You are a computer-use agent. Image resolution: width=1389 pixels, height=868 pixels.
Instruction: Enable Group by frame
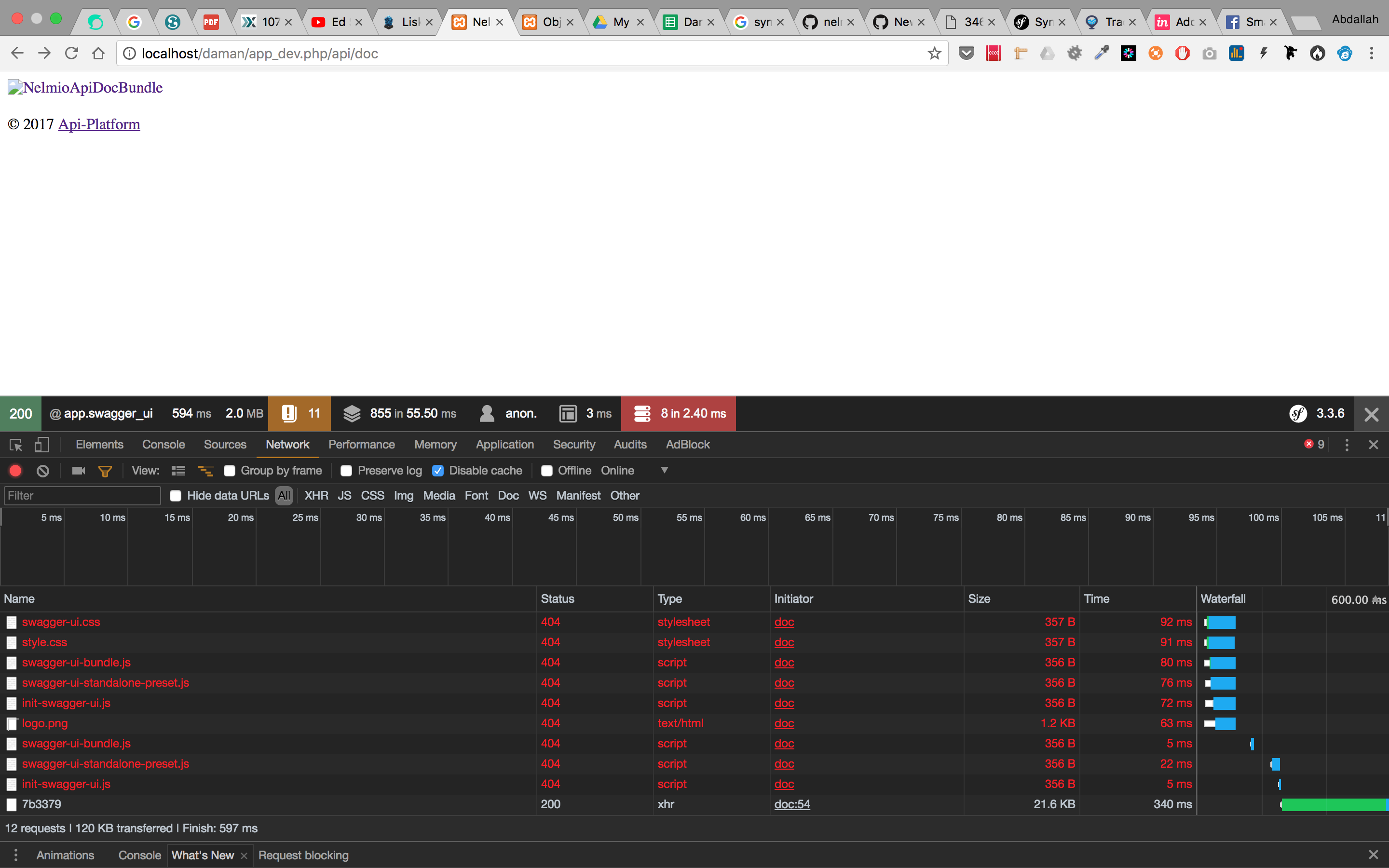230,471
